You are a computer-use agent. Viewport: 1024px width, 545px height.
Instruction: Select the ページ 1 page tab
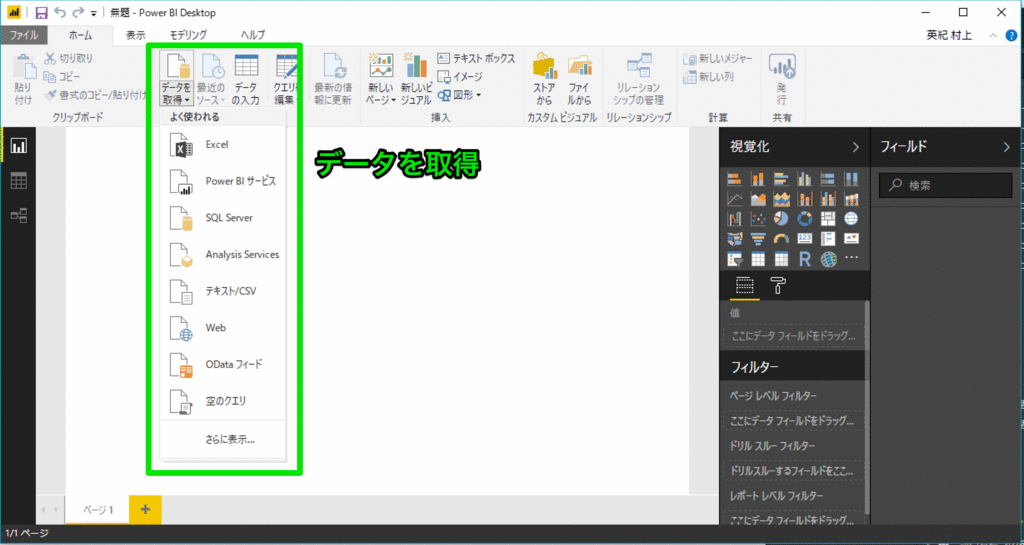pyautogui.click(x=98, y=510)
